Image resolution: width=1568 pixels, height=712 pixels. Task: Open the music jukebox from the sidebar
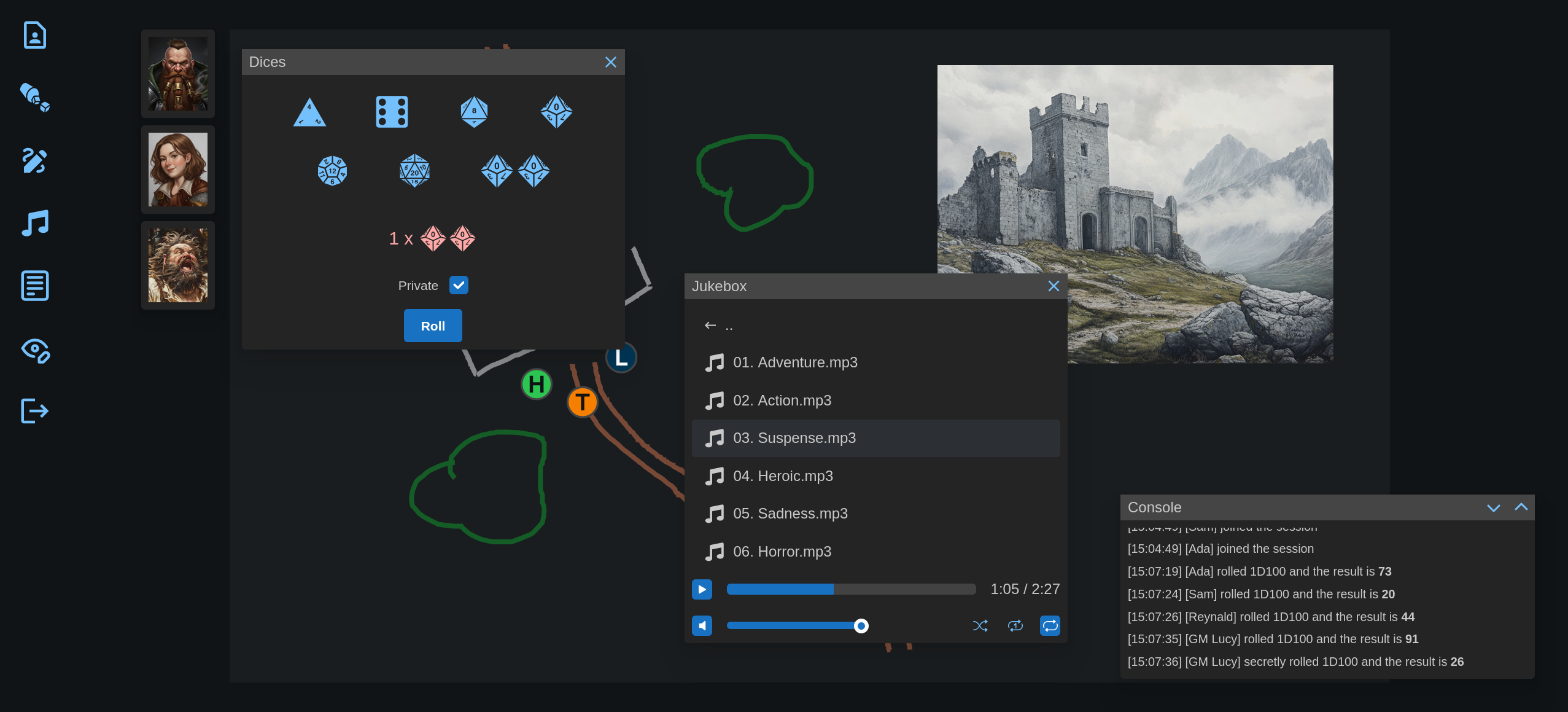click(35, 222)
